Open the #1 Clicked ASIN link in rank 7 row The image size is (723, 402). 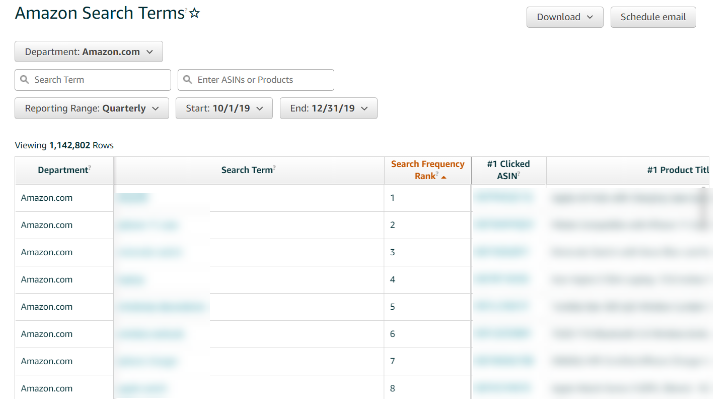coord(504,361)
